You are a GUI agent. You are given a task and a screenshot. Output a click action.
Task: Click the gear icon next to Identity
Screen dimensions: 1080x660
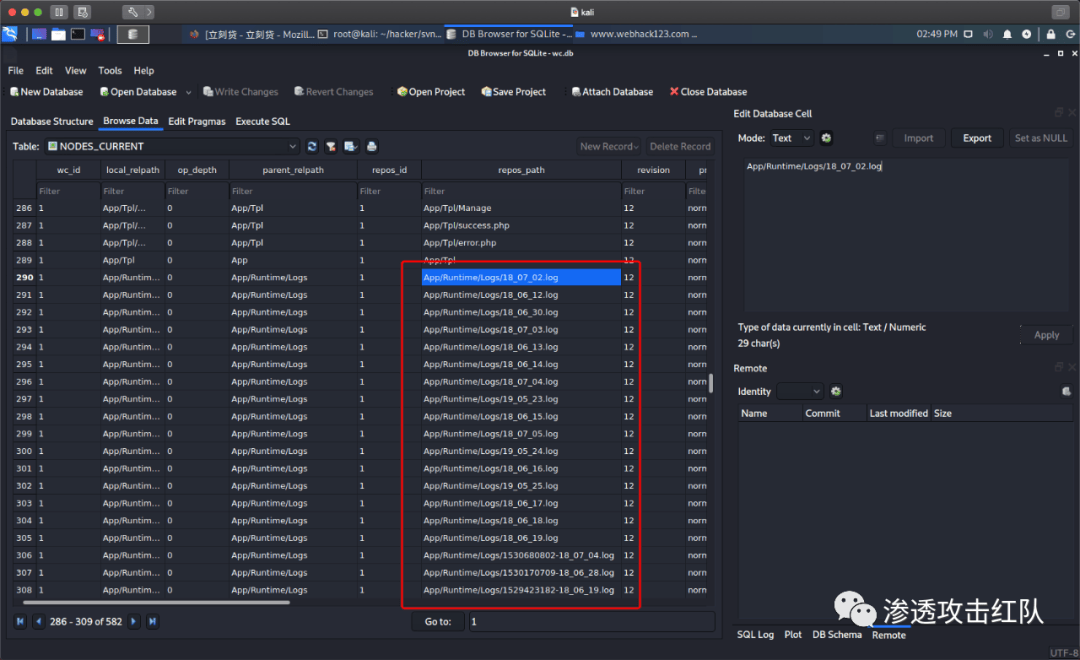[x=836, y=391]
